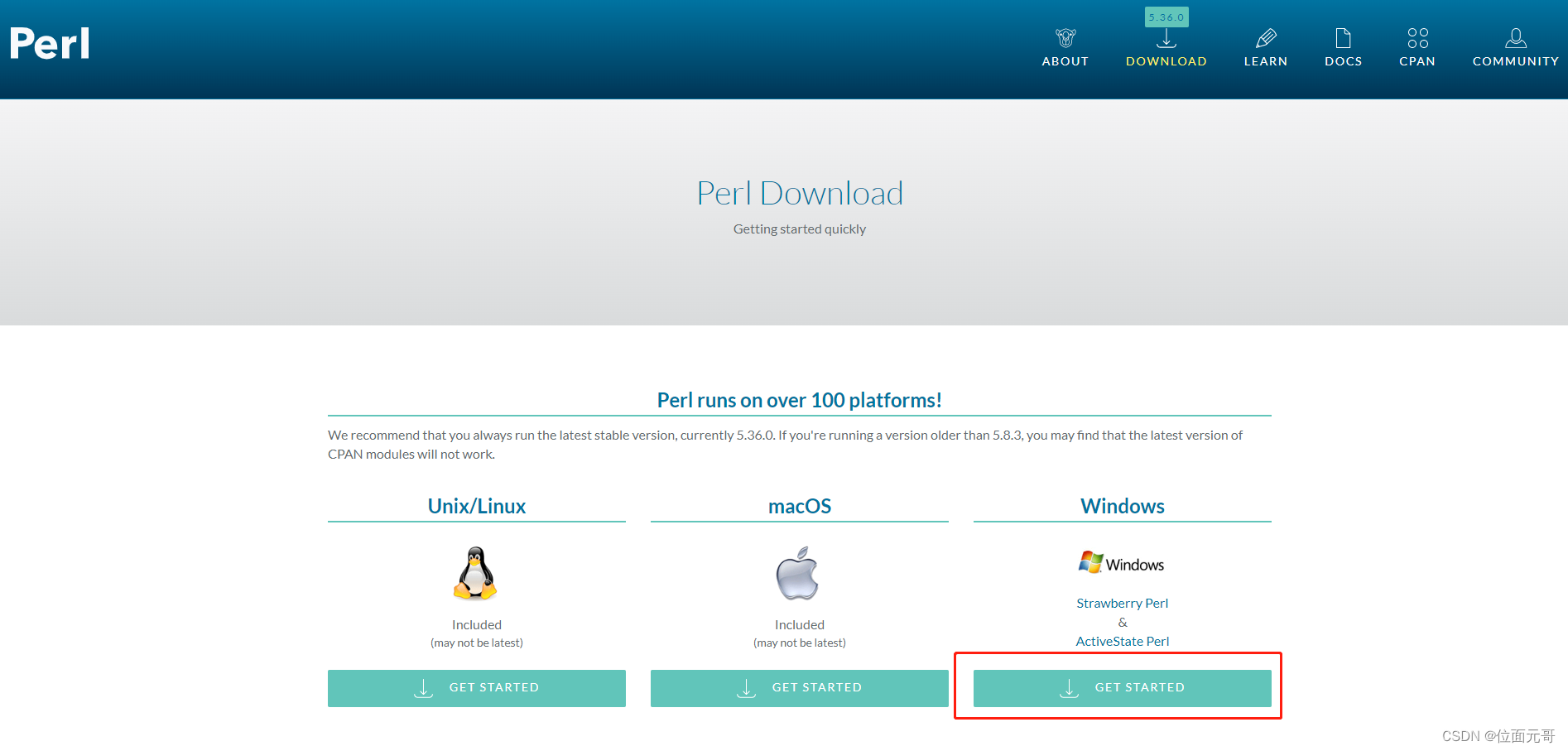Click GET STARTED under Unix/Linux
The image size is (1568, 751).
click(476, 687)
